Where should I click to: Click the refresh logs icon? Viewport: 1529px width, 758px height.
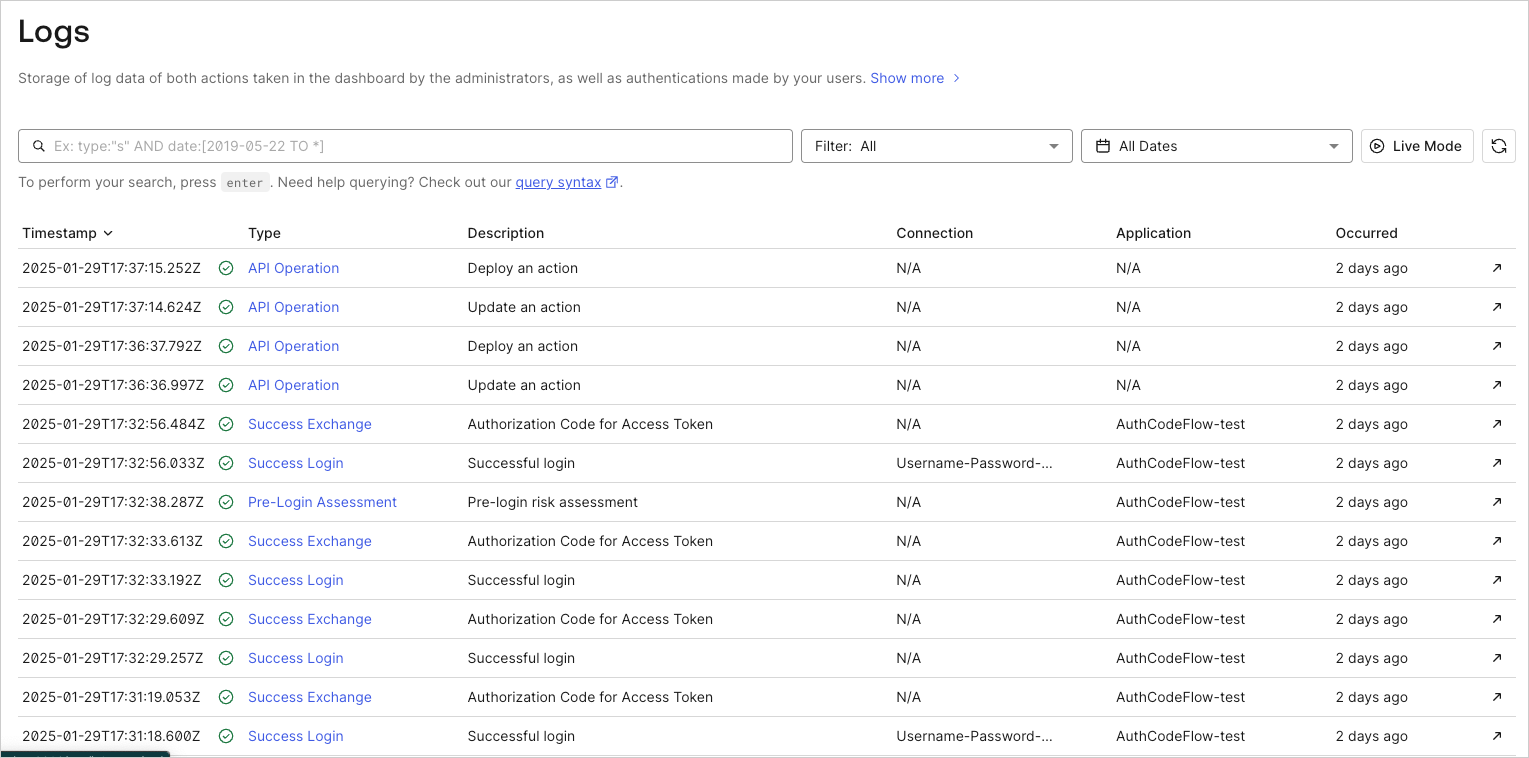[1498, 145]
